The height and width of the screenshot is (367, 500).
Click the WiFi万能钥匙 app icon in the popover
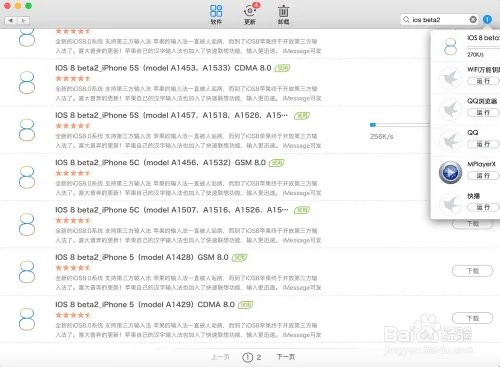click(450, 77)
